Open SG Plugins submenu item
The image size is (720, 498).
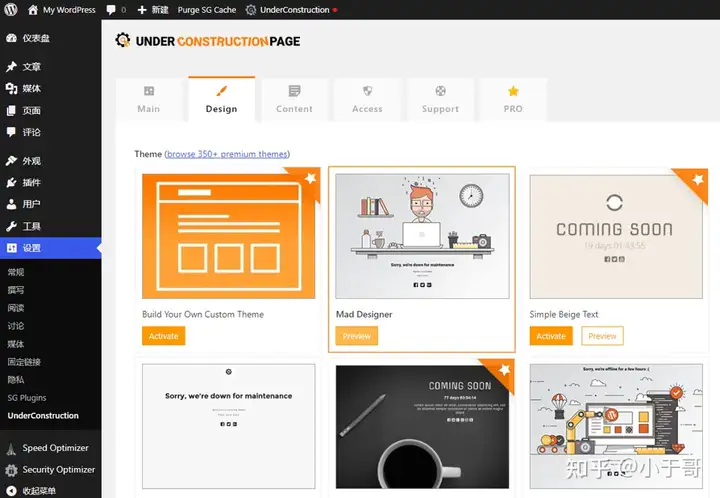(x=27, y=397)
